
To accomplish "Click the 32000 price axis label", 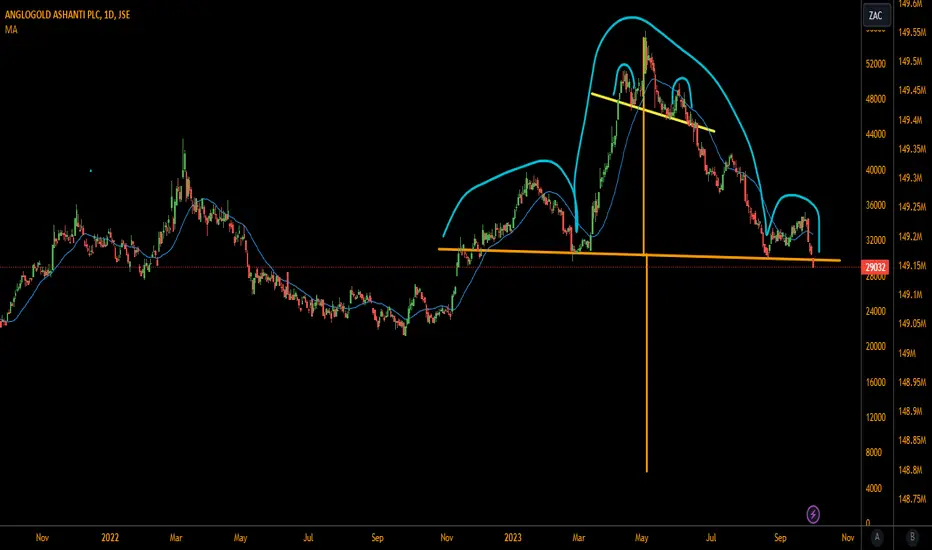I will coord(876,240).
